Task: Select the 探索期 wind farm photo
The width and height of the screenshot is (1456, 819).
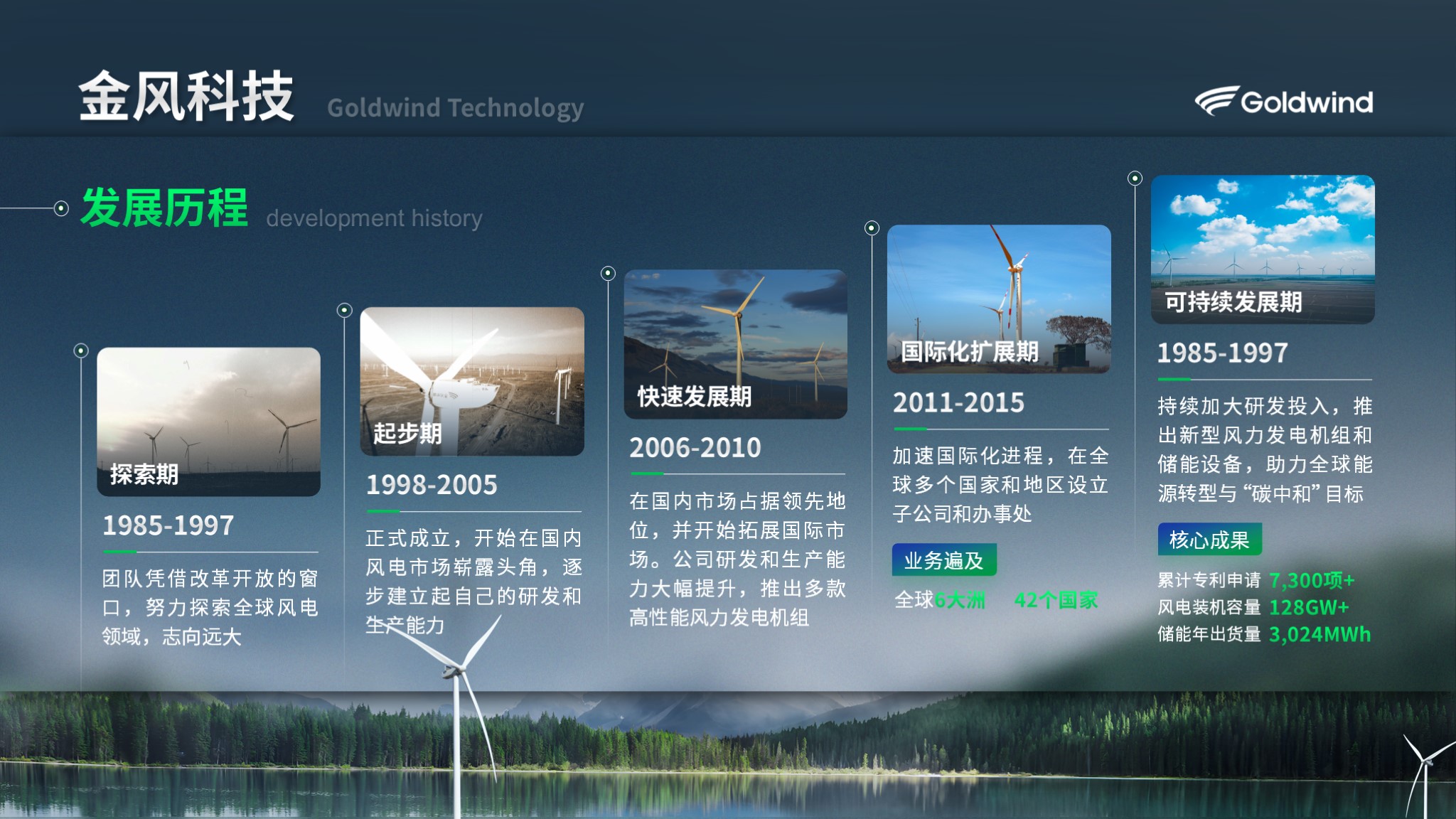Action: (208, 422)
